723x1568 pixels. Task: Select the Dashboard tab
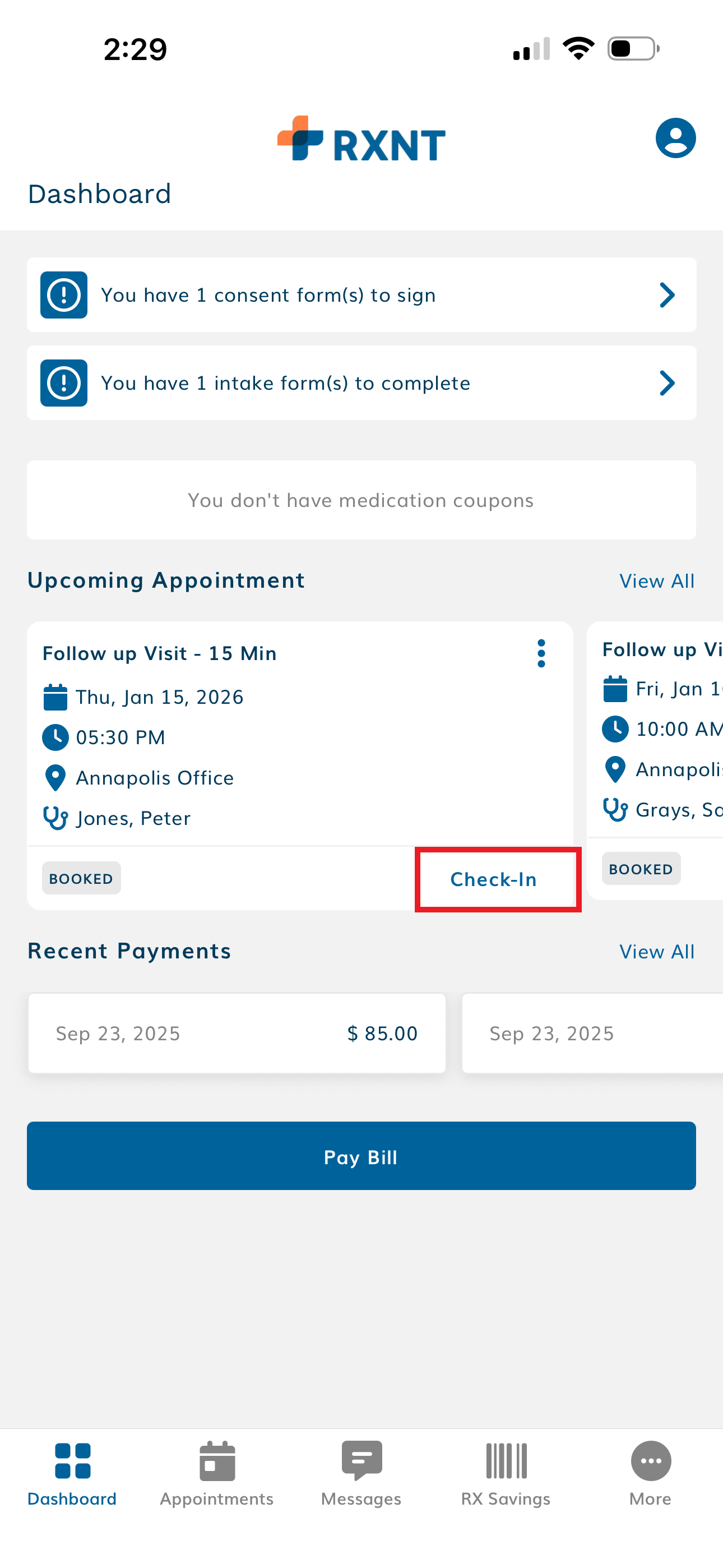pos(72,1473)
